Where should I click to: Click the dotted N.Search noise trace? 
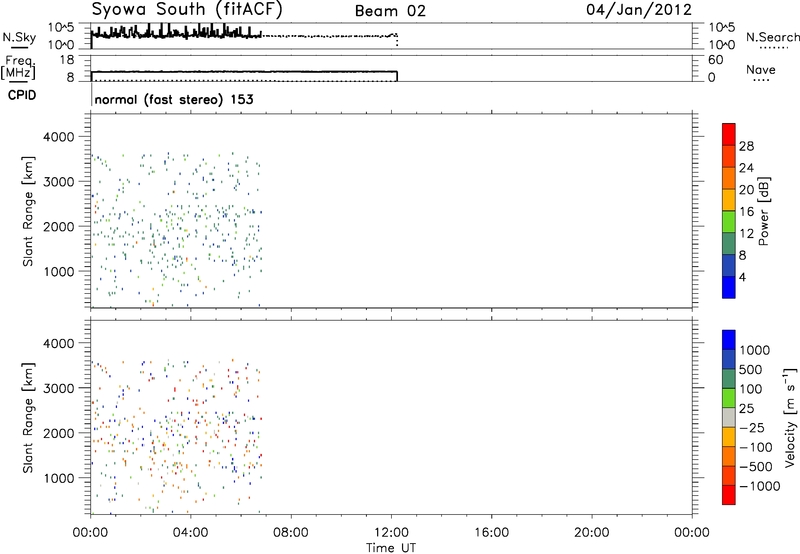click(329, 36)
